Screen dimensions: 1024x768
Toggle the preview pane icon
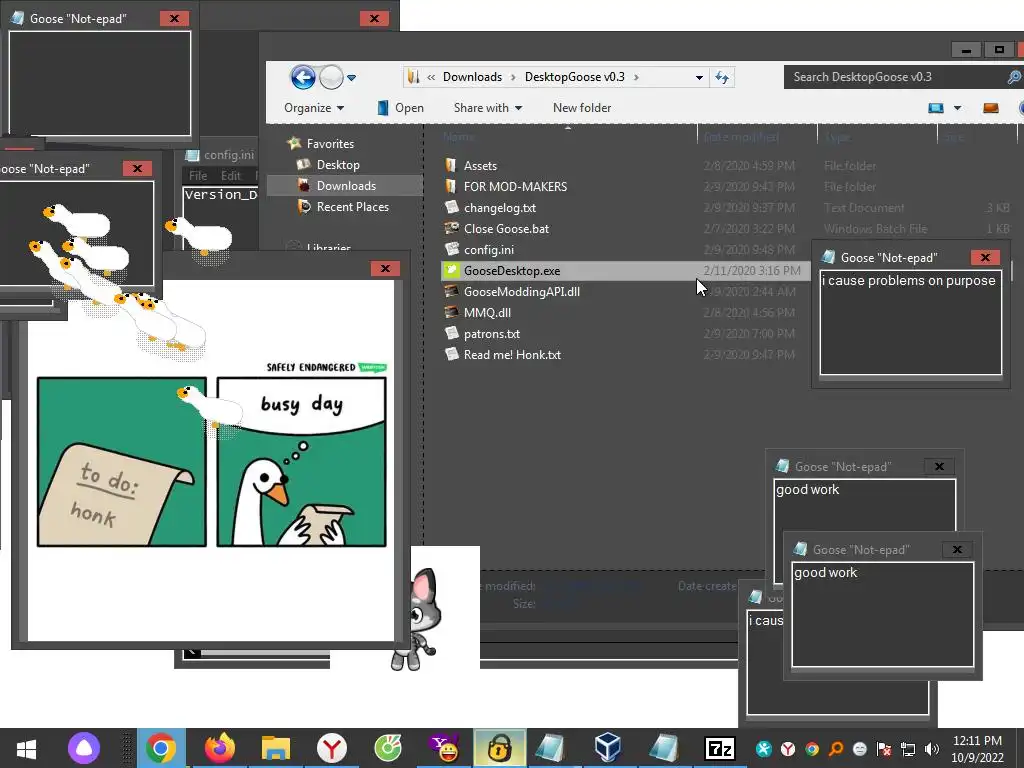pyautogui.click(x=991, y=108)
